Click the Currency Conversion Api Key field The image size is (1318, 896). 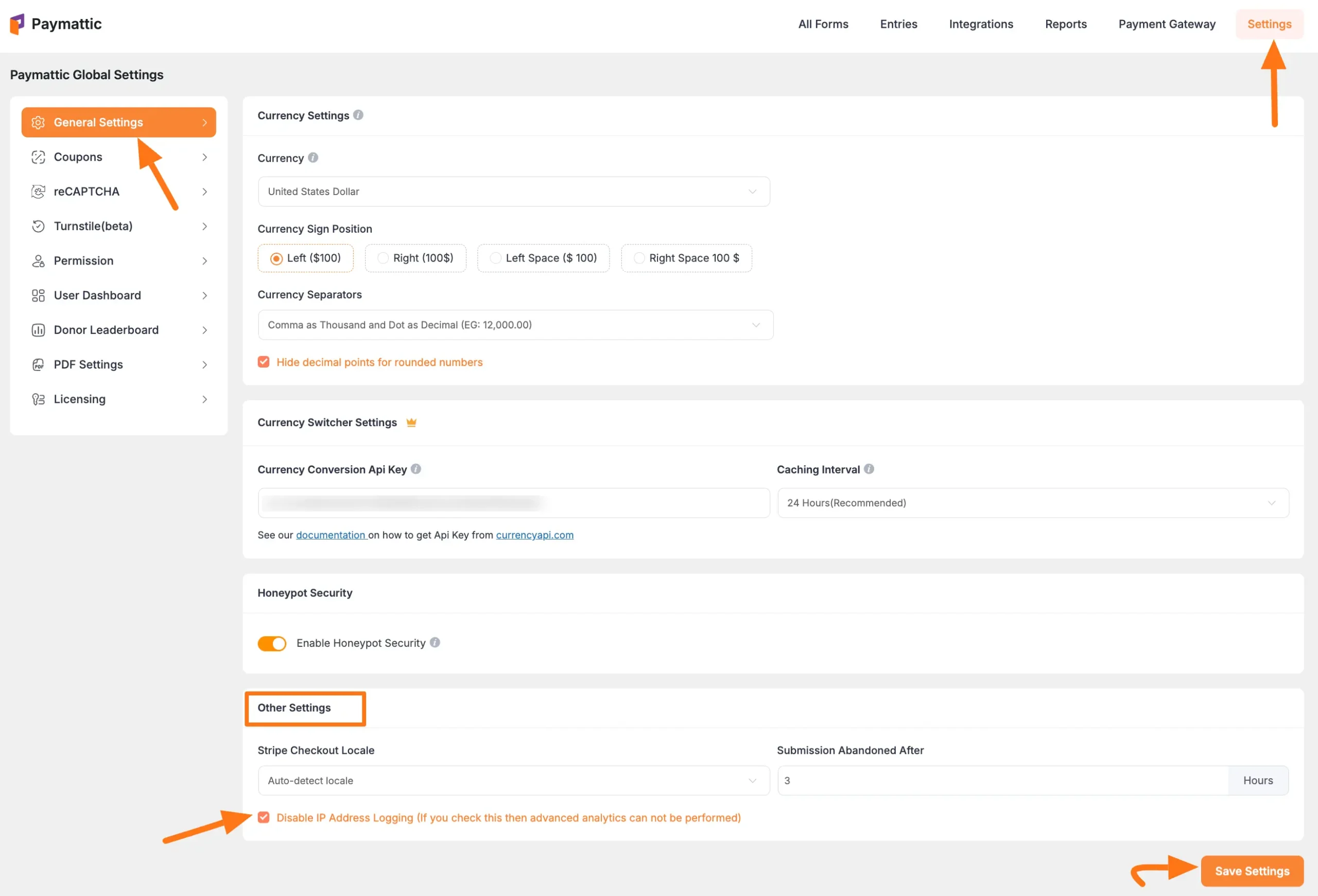pyautogui.click(x=513, y=503)
